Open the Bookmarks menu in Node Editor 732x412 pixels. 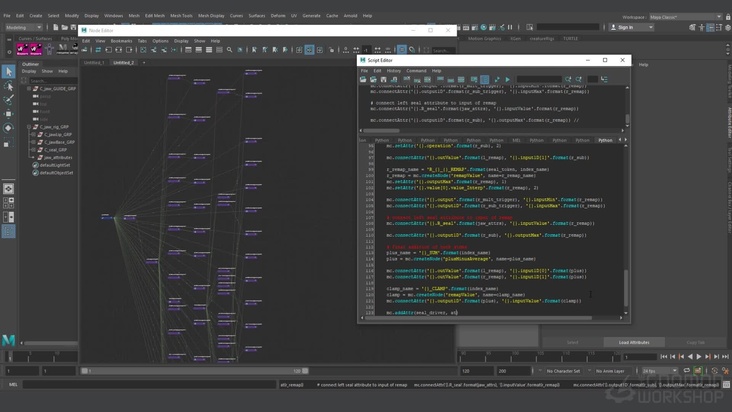(x=121, y=41)
